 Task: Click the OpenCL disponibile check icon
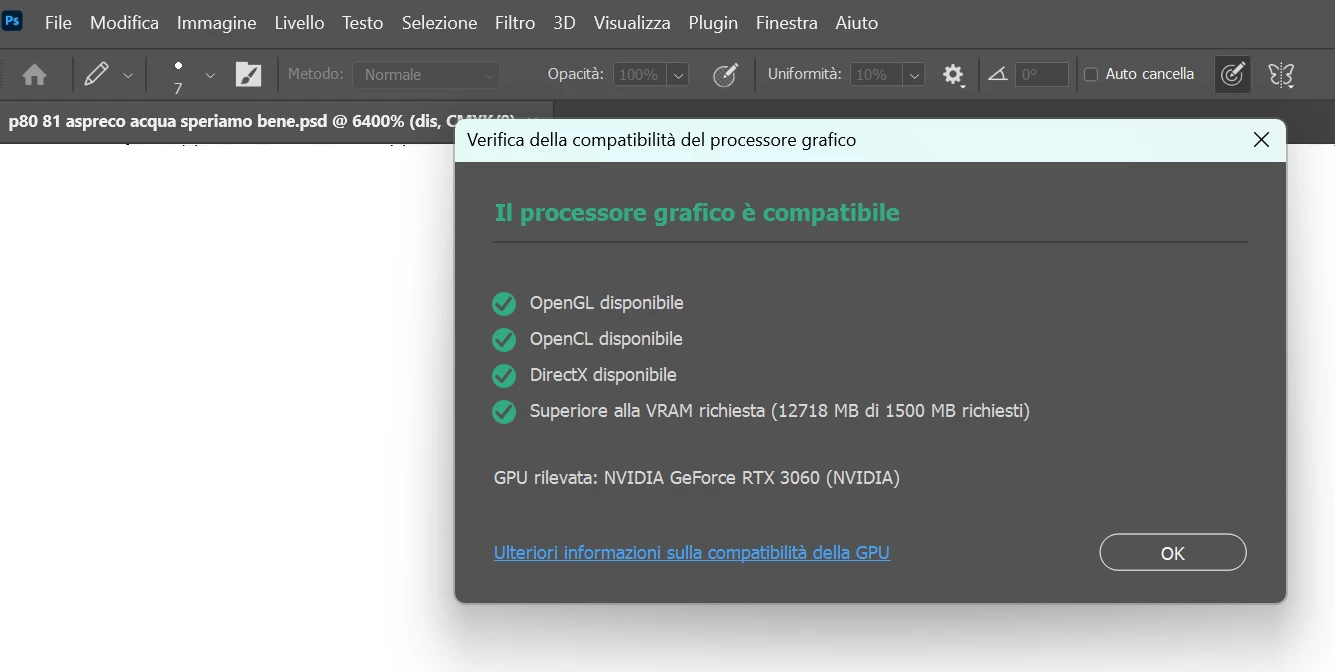[504, 340]
